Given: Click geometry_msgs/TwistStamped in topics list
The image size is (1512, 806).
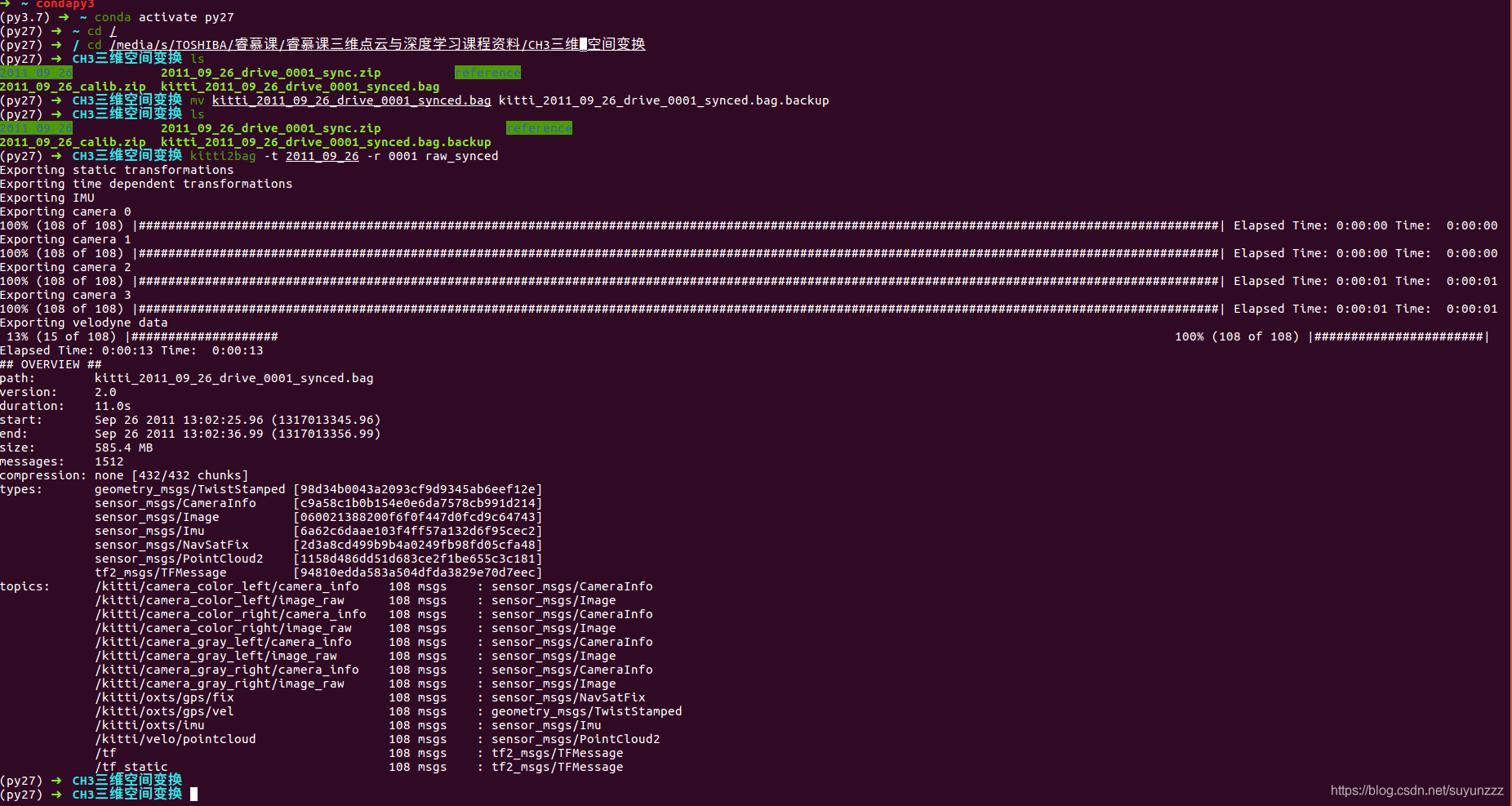Looking at the screenshot, I should point(586,711).
